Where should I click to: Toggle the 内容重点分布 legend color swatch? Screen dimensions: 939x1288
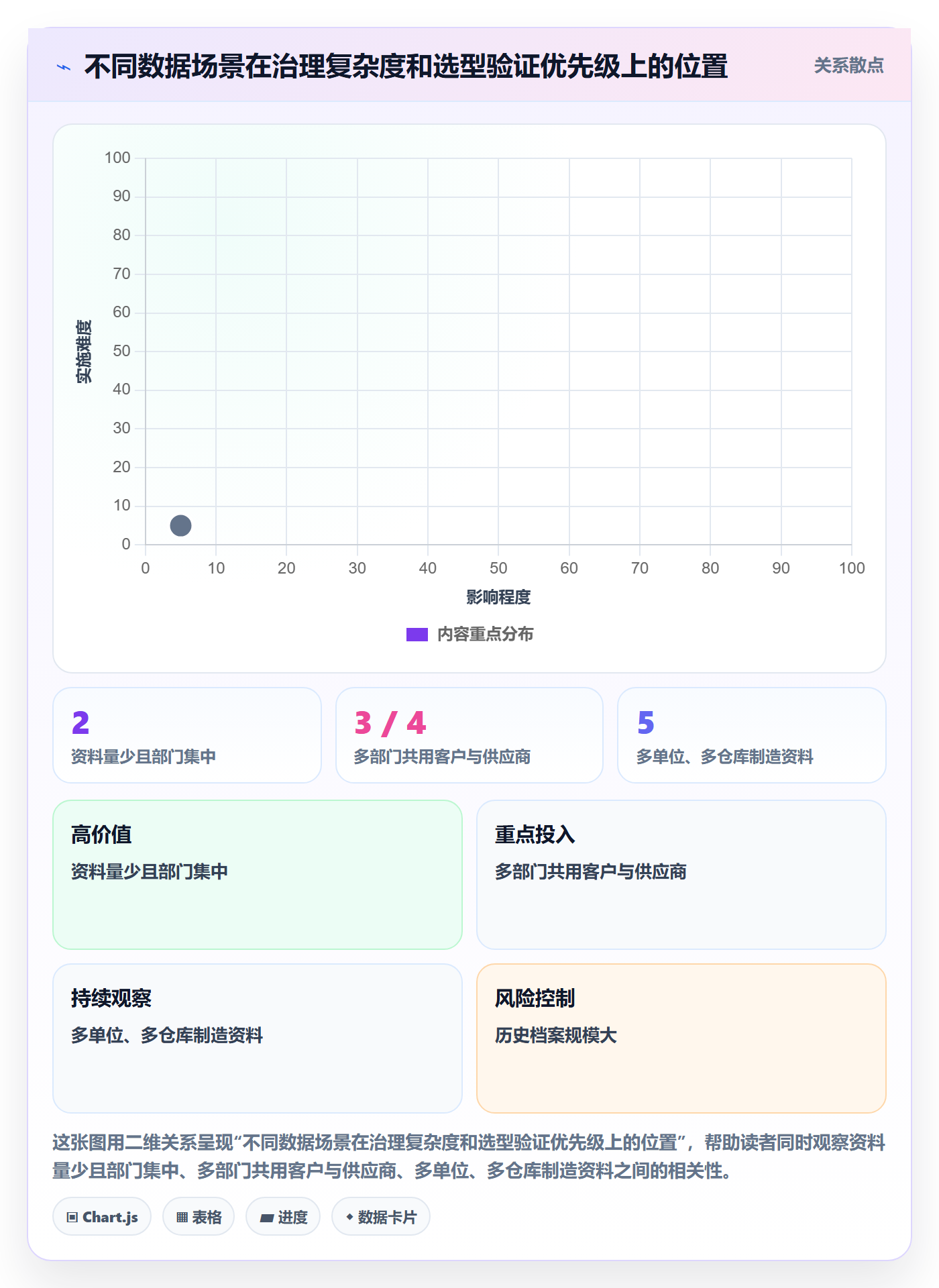coord(417,635)
